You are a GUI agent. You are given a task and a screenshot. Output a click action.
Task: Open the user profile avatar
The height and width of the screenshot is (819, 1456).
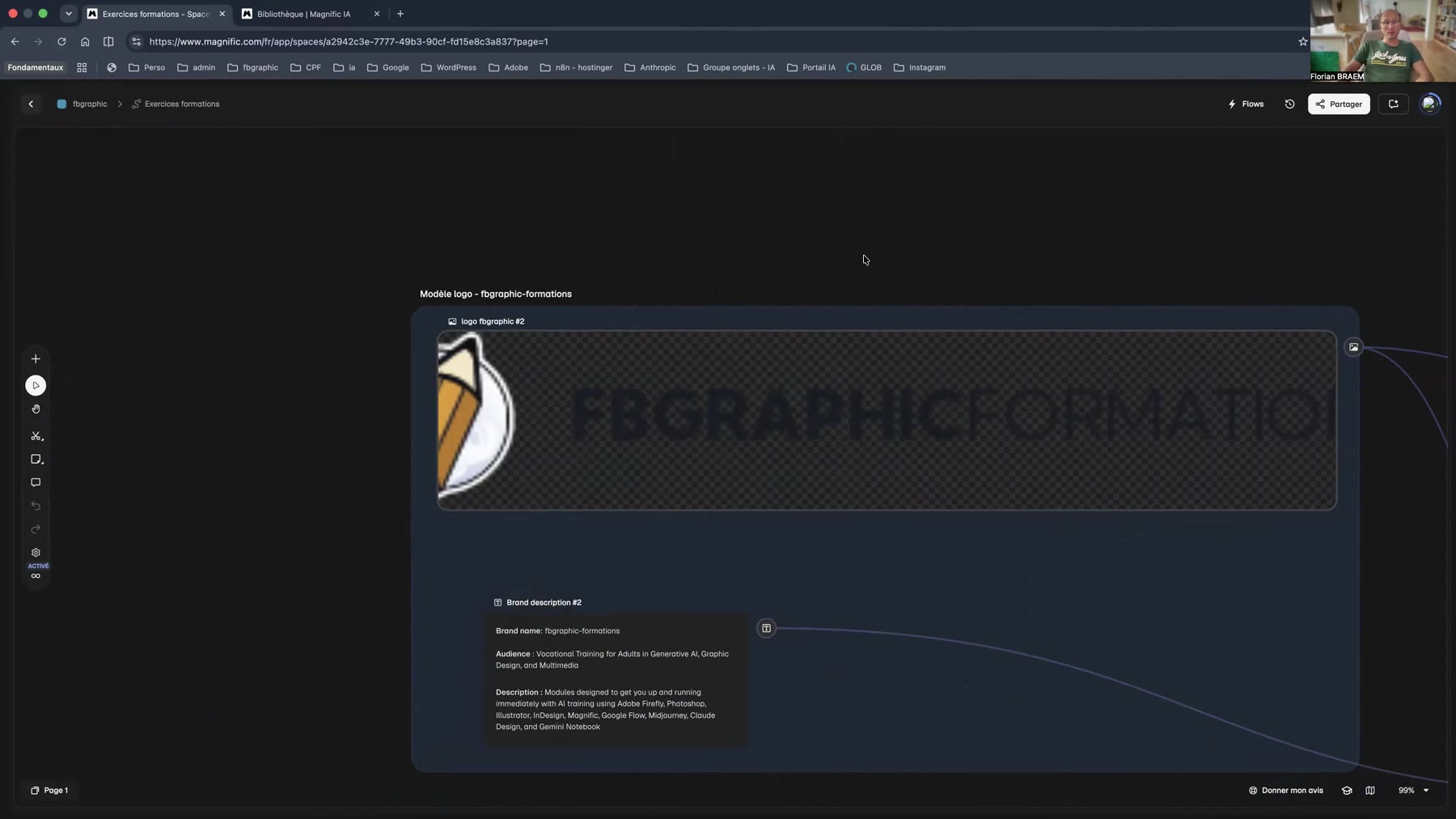1430,104
